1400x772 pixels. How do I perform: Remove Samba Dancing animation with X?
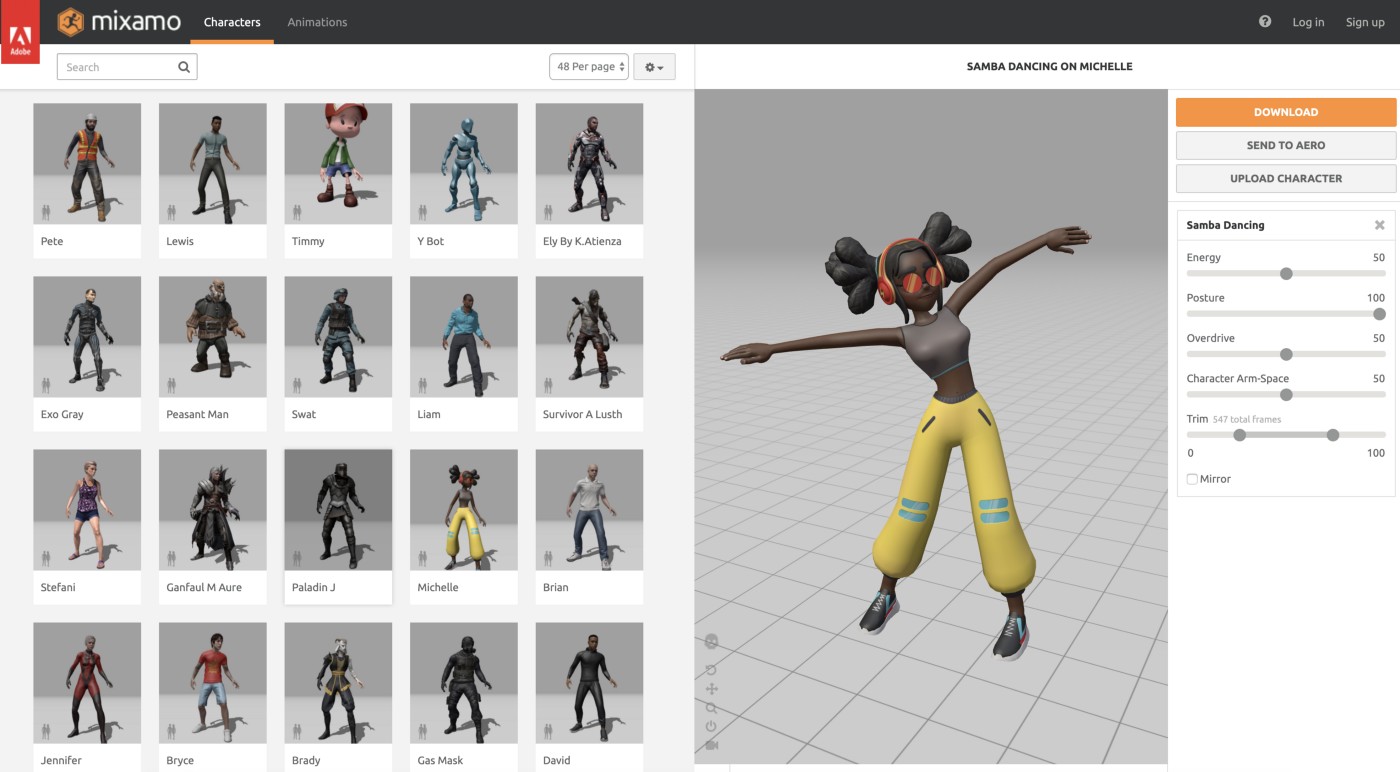[1380, 225]
